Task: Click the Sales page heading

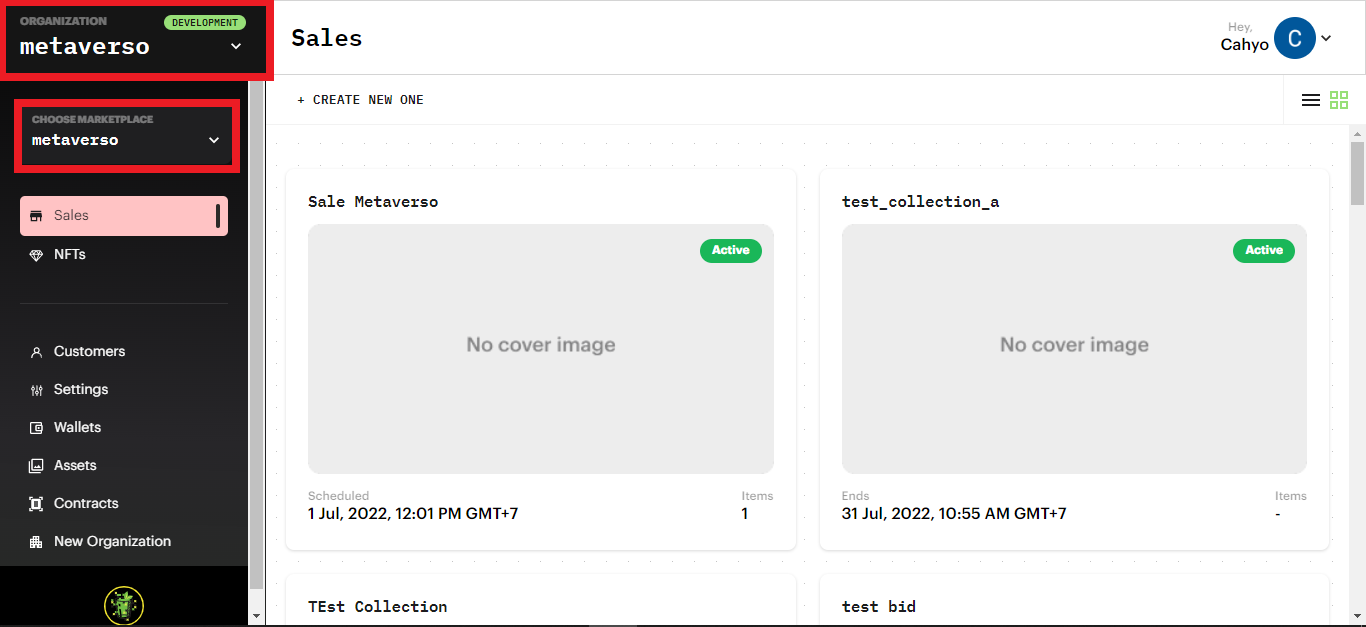Action: point(327,38)
